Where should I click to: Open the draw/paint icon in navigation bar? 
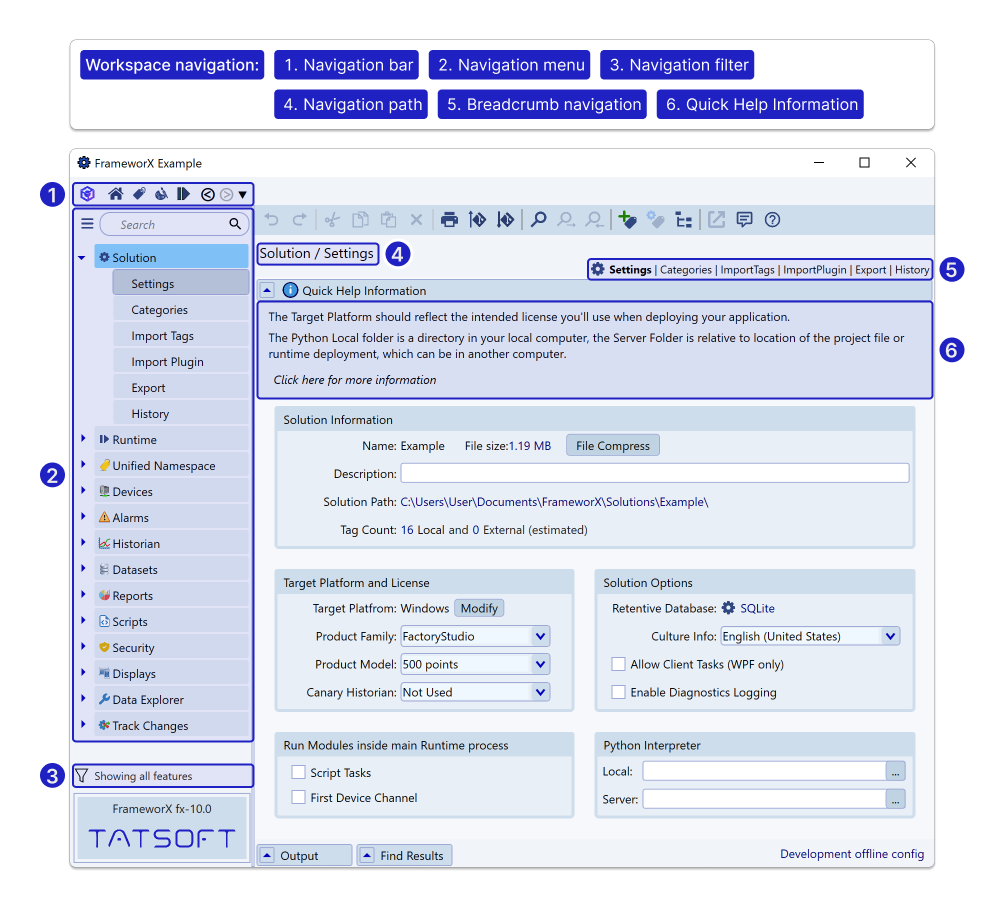coord(162,194)
